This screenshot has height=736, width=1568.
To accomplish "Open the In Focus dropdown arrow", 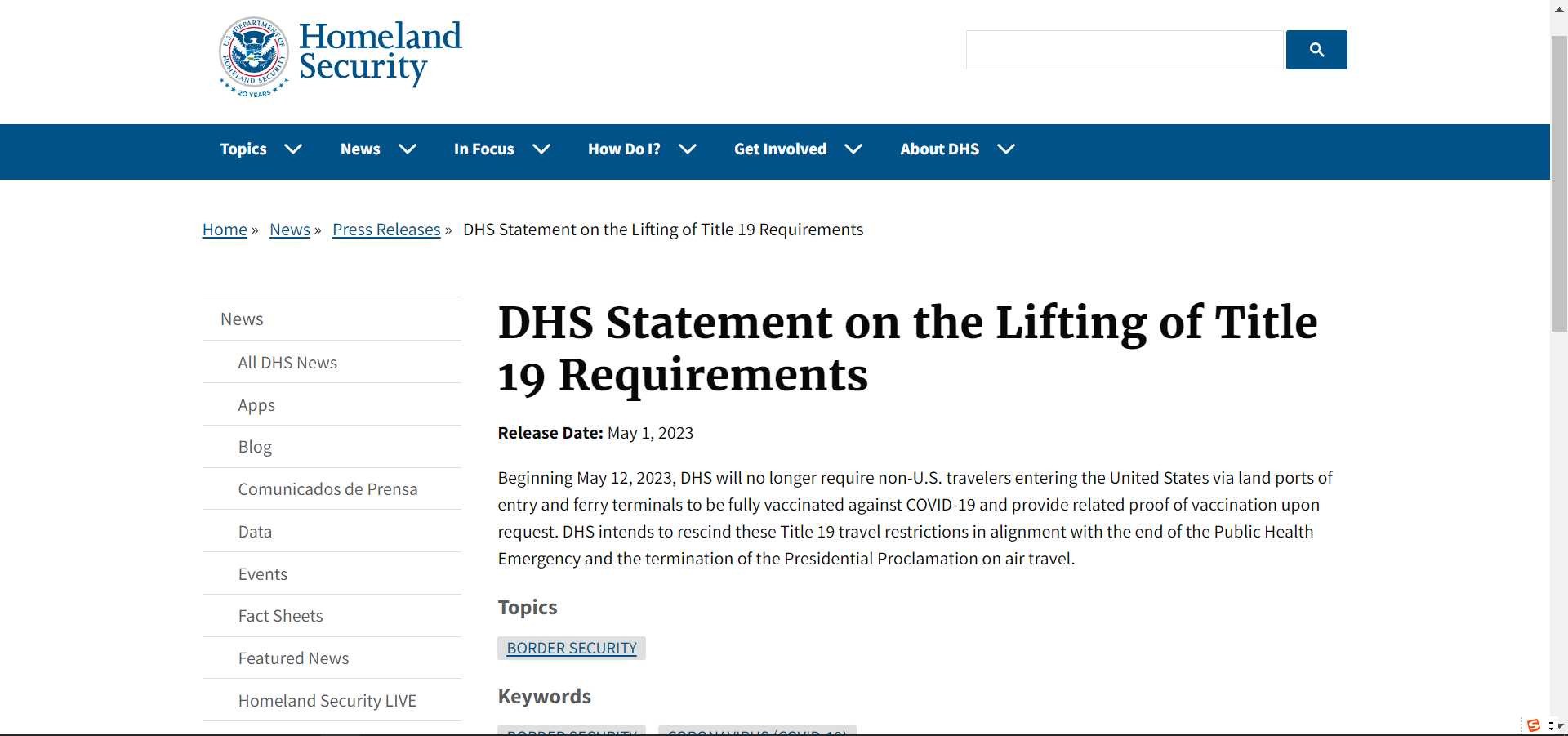I will point(541,149).
